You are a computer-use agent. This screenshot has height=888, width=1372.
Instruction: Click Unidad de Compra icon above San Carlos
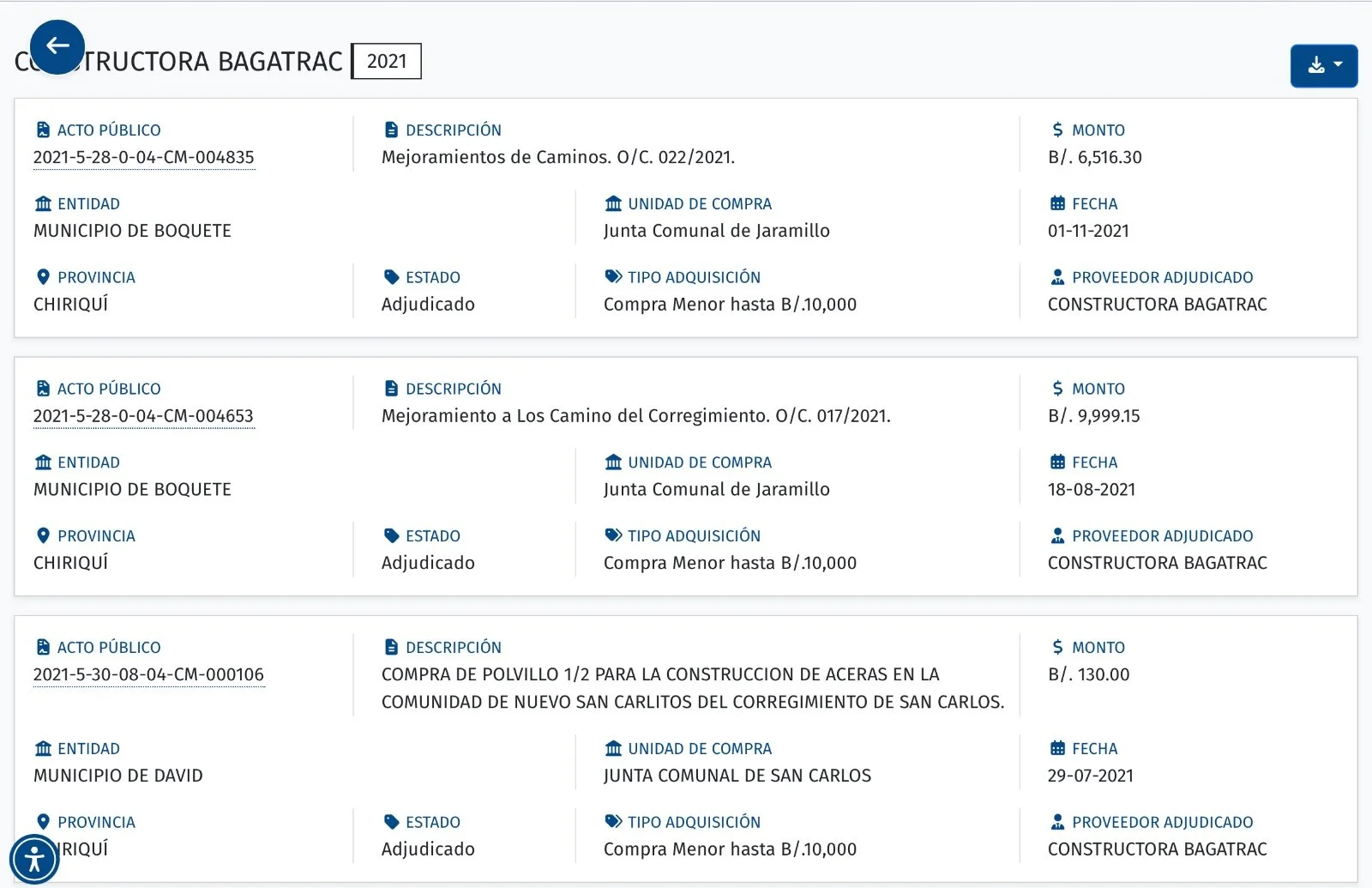pos(613,748)
